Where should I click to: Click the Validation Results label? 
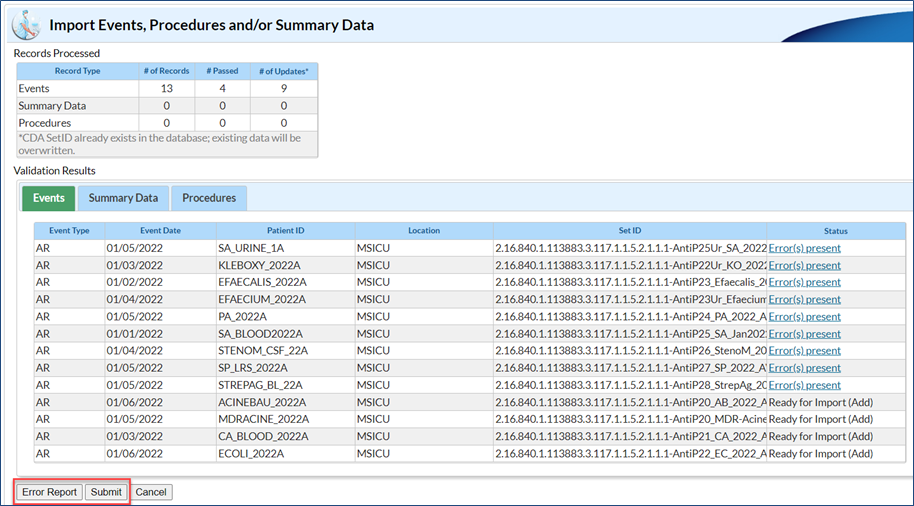54,171
